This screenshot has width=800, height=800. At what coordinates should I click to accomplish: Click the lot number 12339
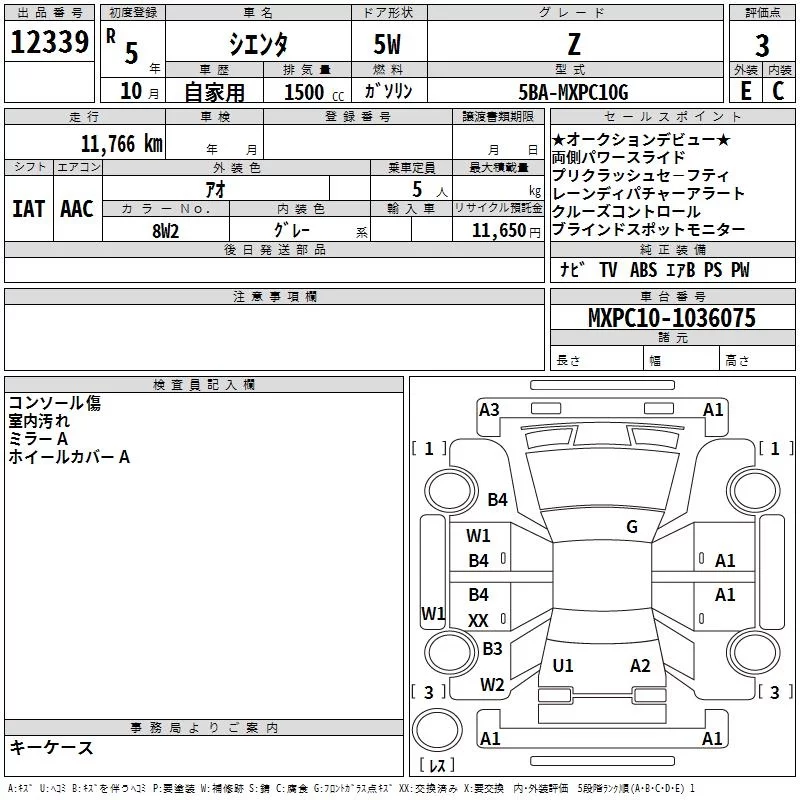[49, 42]
